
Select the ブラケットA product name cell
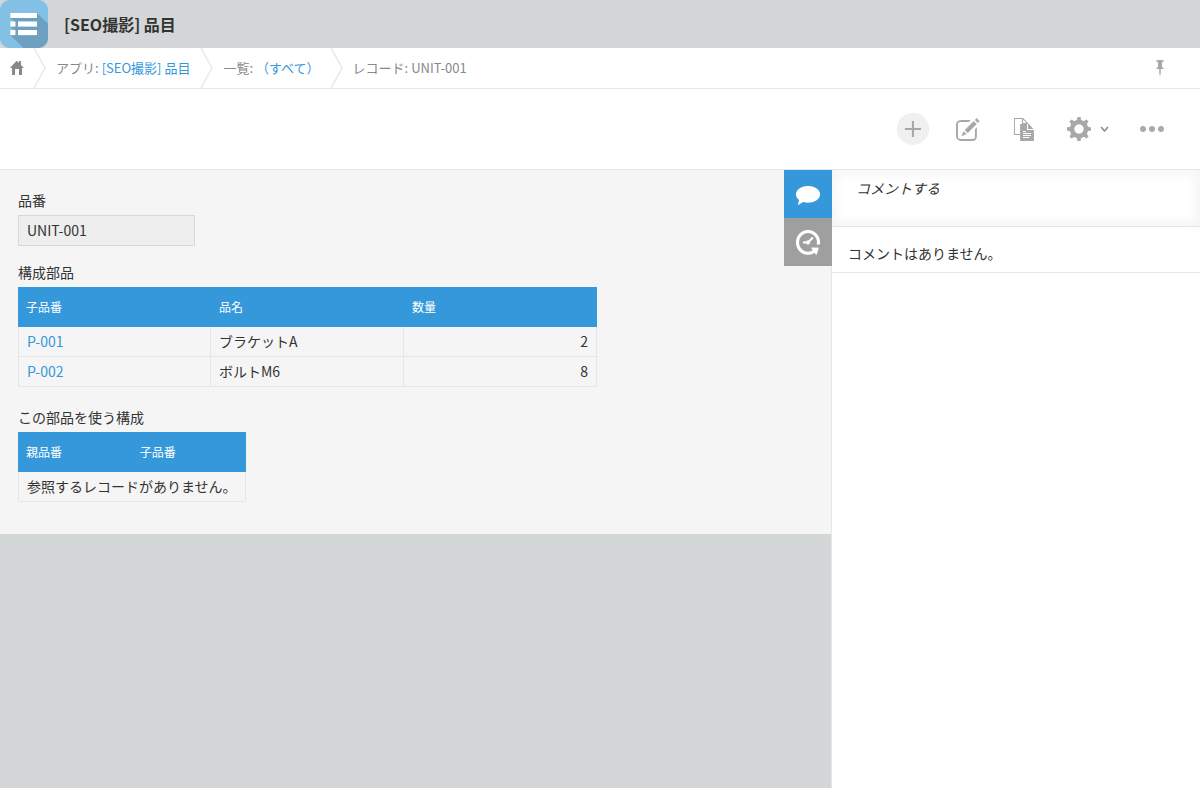pos(307,342)
